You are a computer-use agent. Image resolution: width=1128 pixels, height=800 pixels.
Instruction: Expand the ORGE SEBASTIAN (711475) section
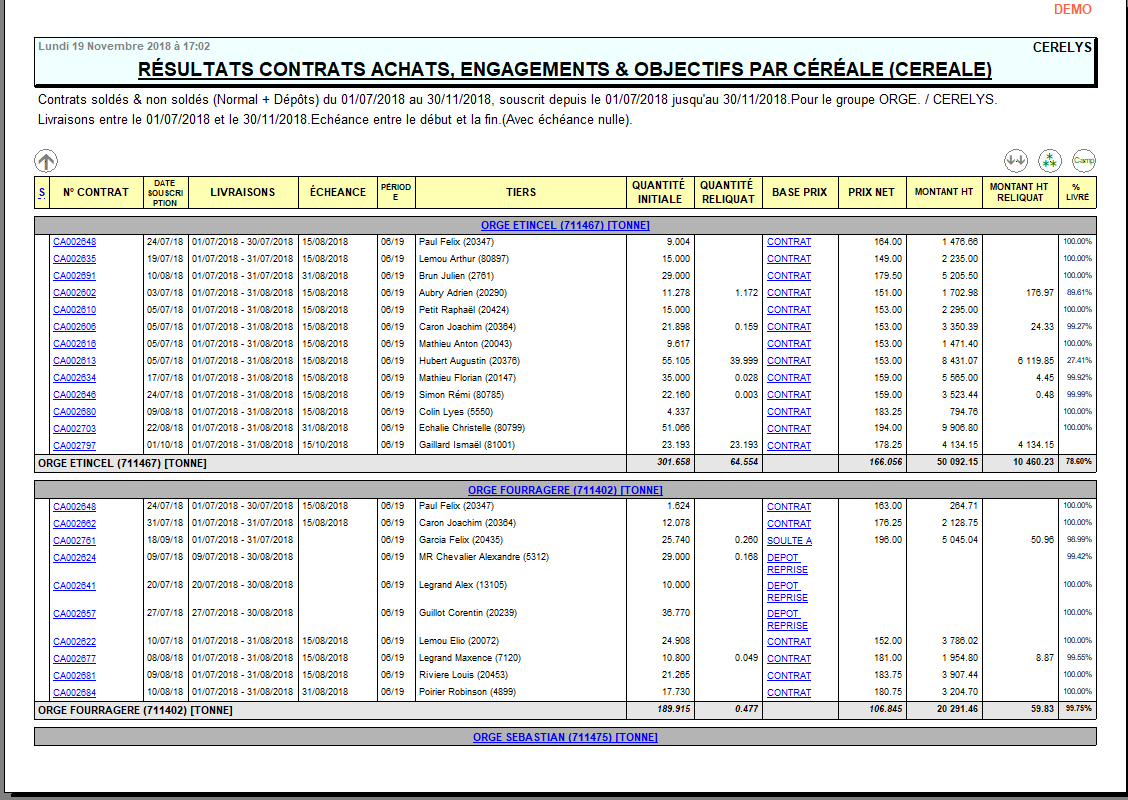(565, 737)
